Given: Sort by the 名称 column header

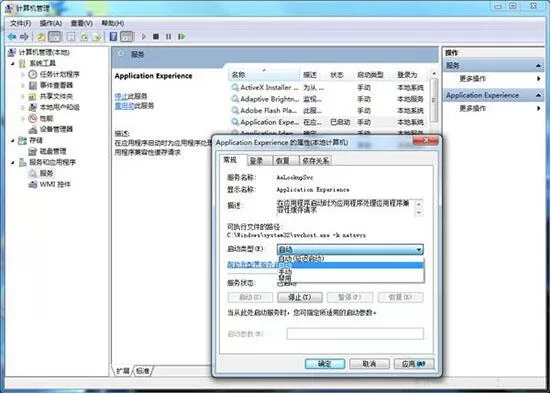Looking at the screenshot, I should [265, 75].
